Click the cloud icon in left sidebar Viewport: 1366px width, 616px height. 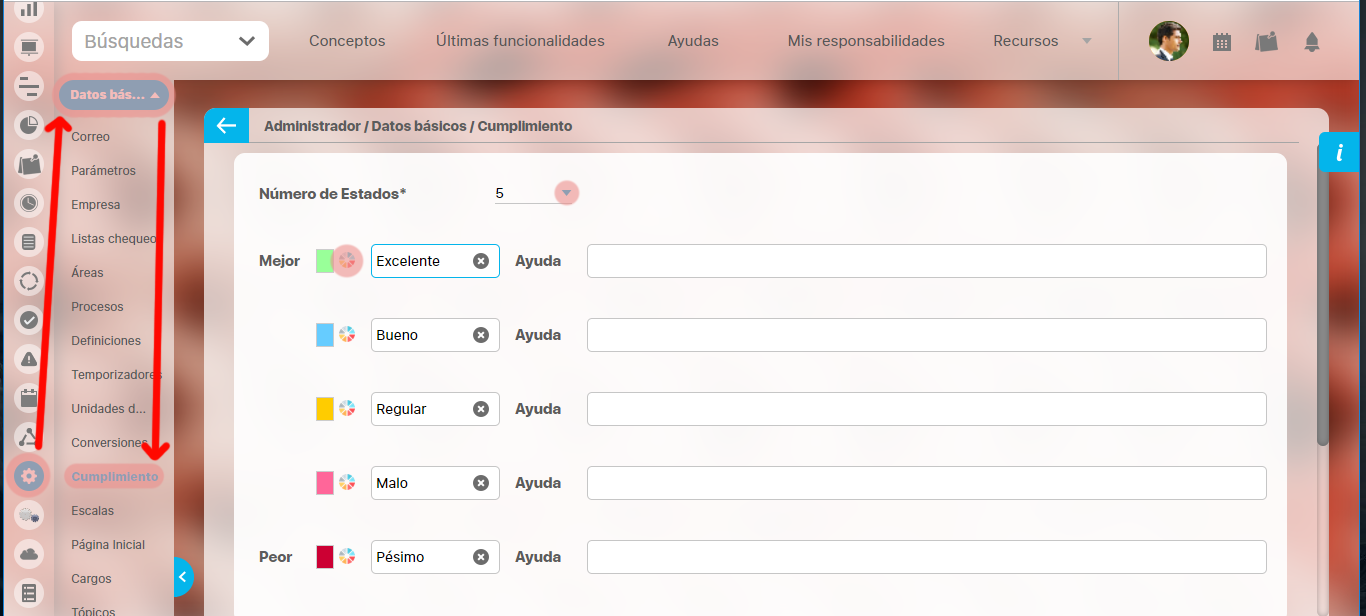(29, 554)
